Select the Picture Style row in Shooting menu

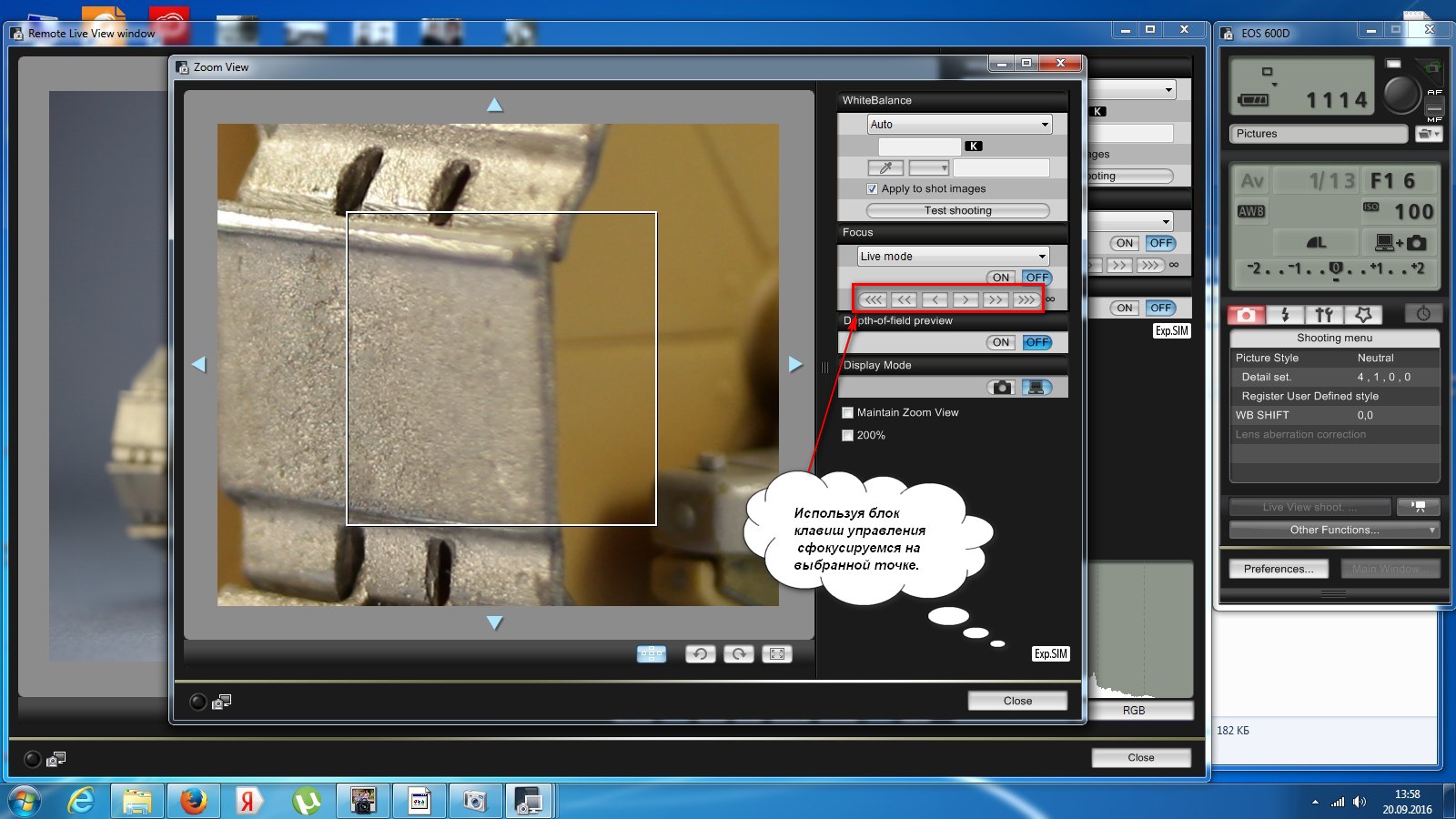point(1334,358)
